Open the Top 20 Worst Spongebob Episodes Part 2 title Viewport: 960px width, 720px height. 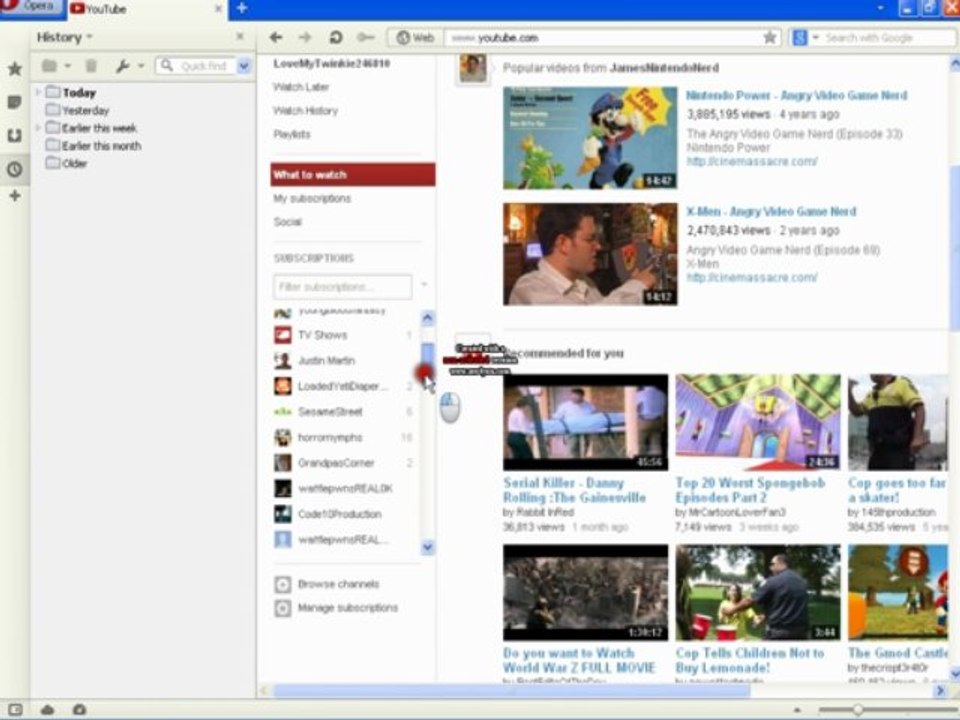750,490
